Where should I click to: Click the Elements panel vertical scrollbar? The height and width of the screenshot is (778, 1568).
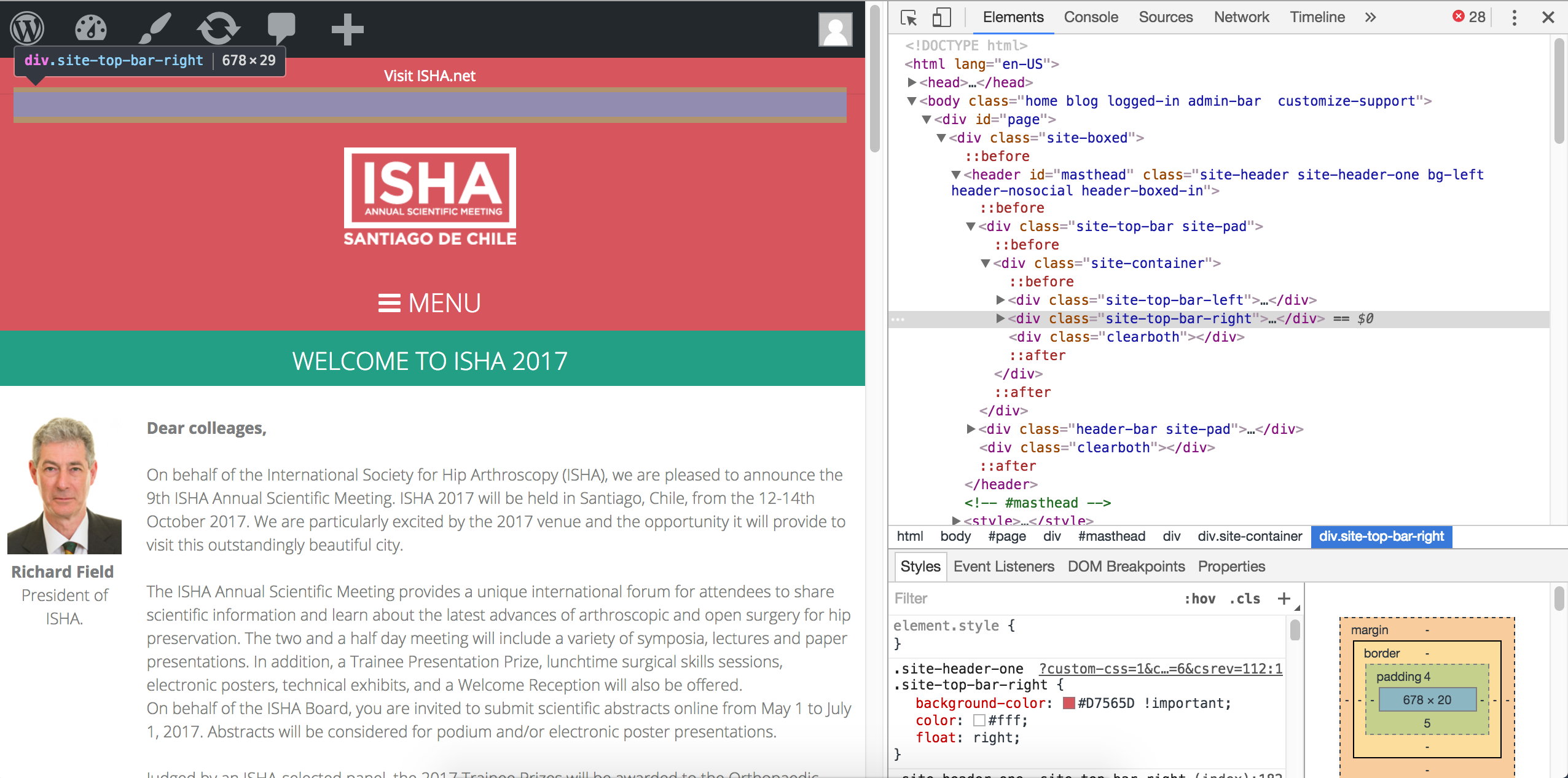point(1559,91)
